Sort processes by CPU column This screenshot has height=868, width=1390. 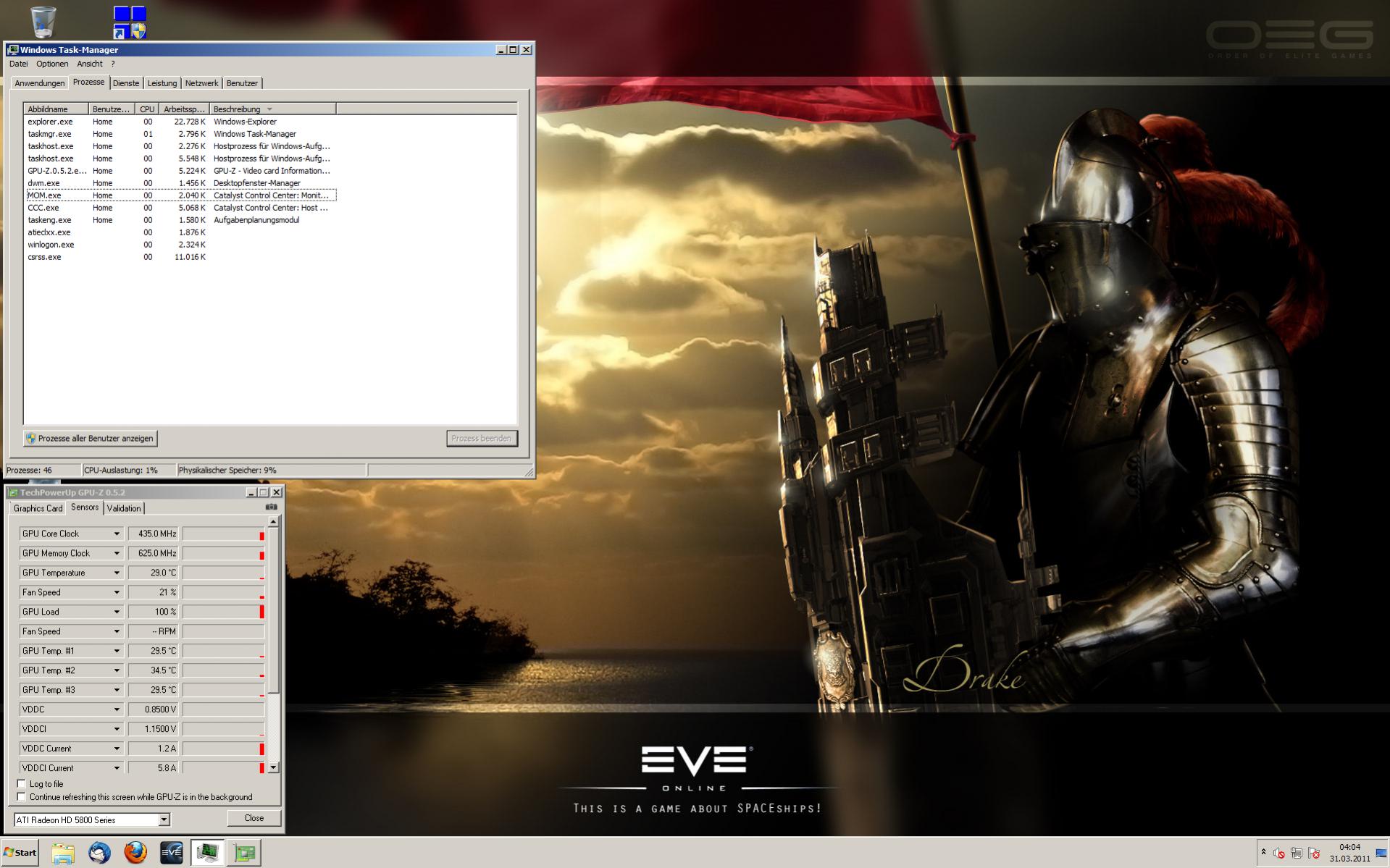click(x=147, y=109)
